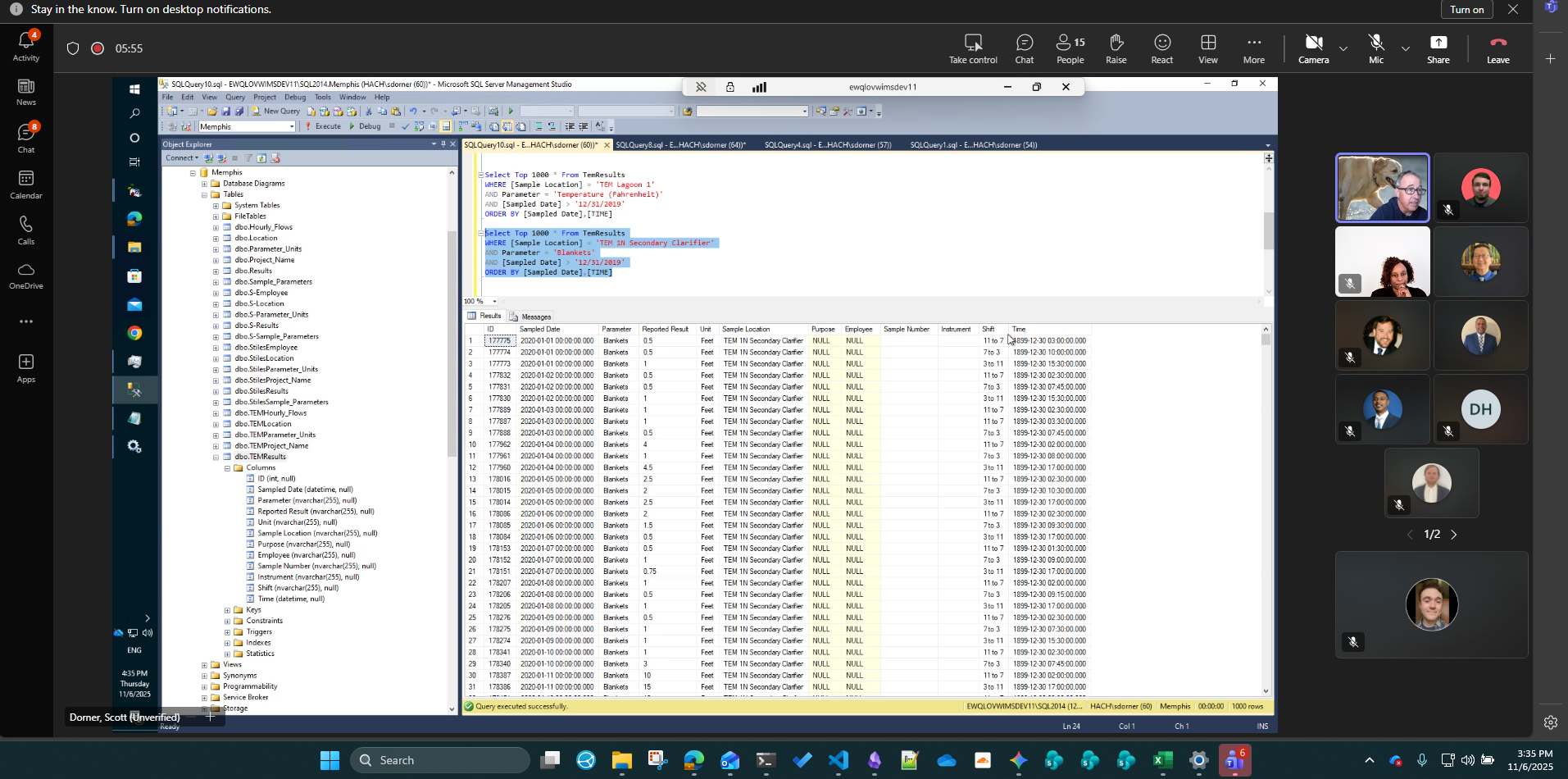Viewport: 1568px width, 779px height.
Task: Raise your hand in the meeting
Action: 1116,48
